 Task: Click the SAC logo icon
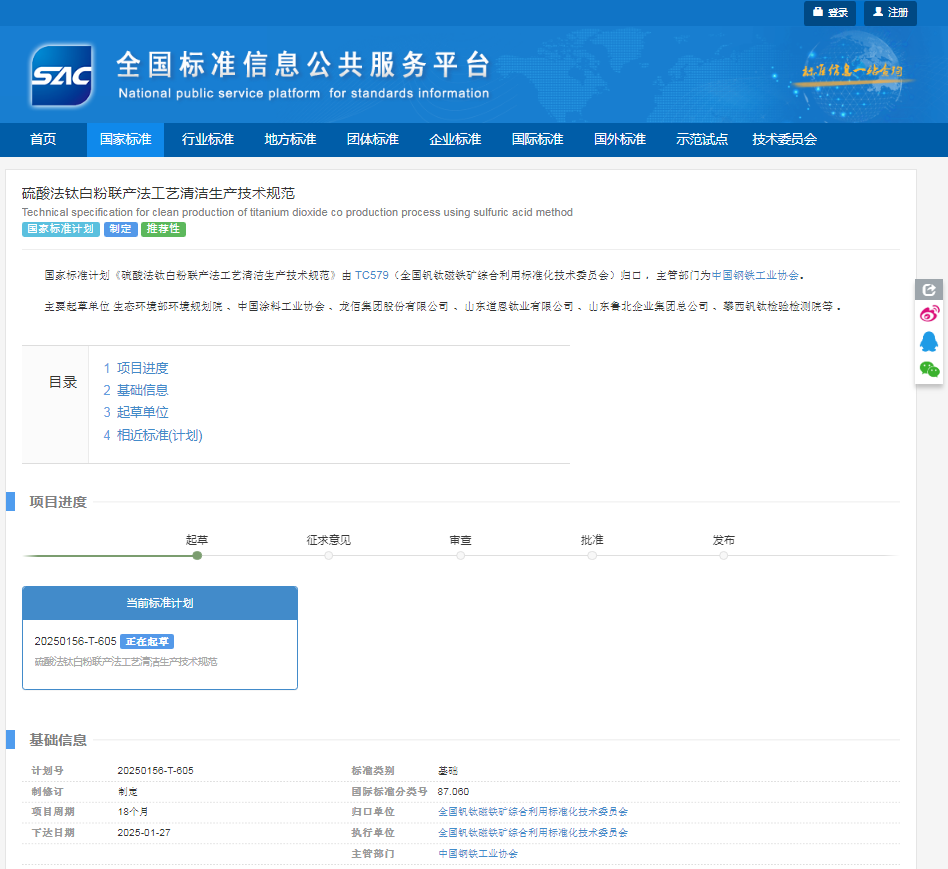tap(62, 76)
